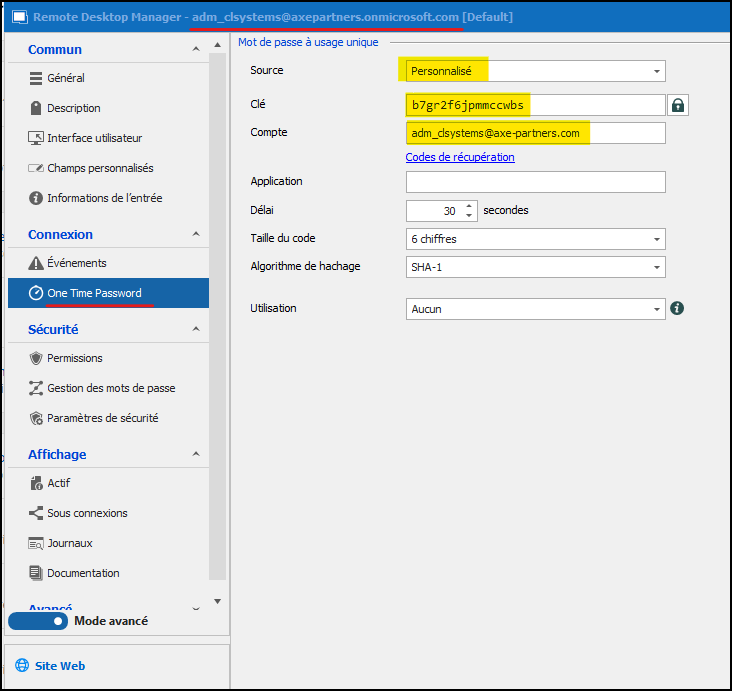Image resolution: width=732 pixels, height=691 pixels.
Task: Open the Site Web link
Action: (60, 666)
